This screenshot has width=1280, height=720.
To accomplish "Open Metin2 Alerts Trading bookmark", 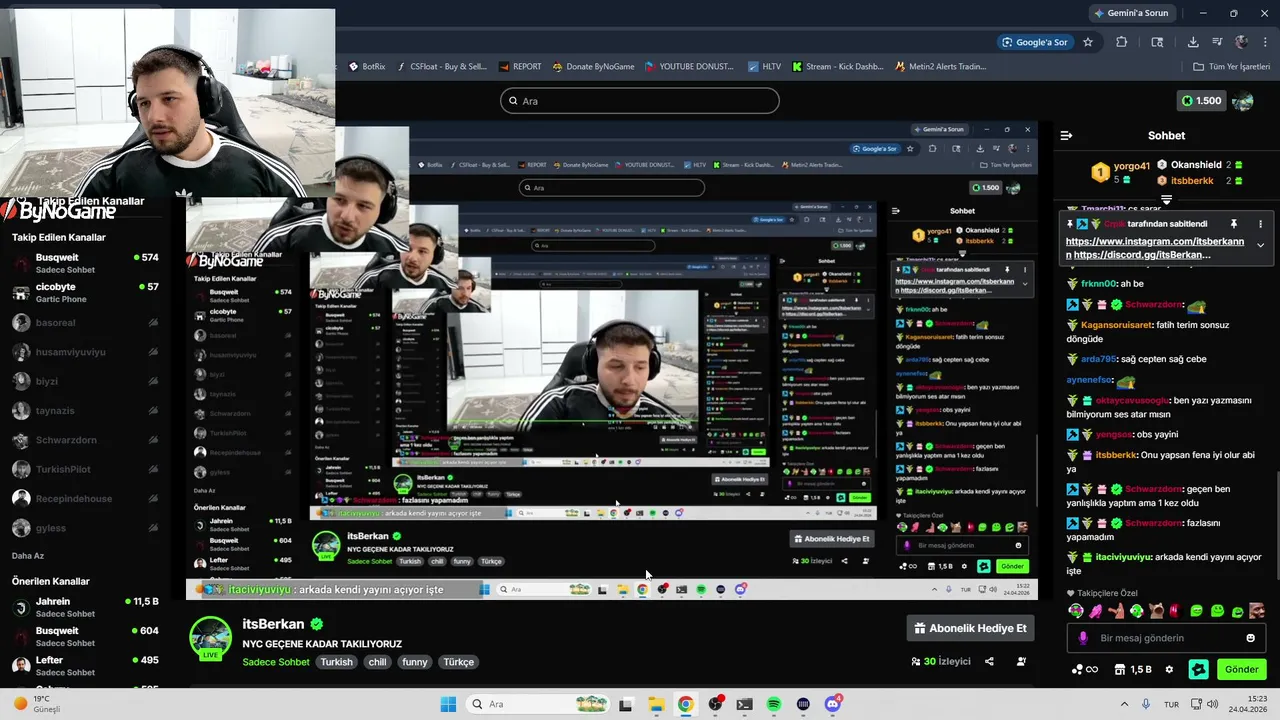I will click(940, 67).
